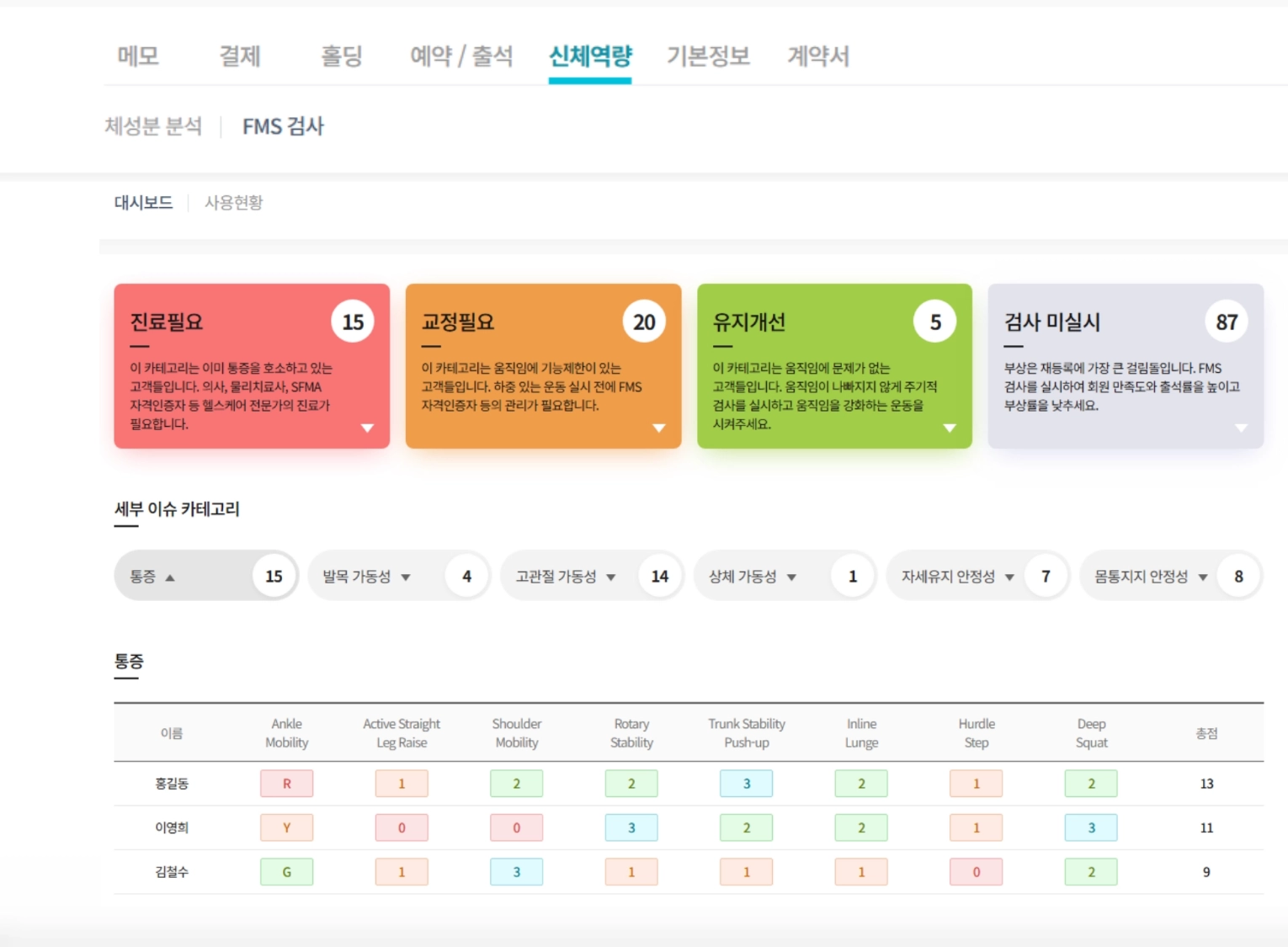The width and height of the screenshot is (1288, 947).
Task: Click 이영희's total score 11
Action: pos(1206,827)
